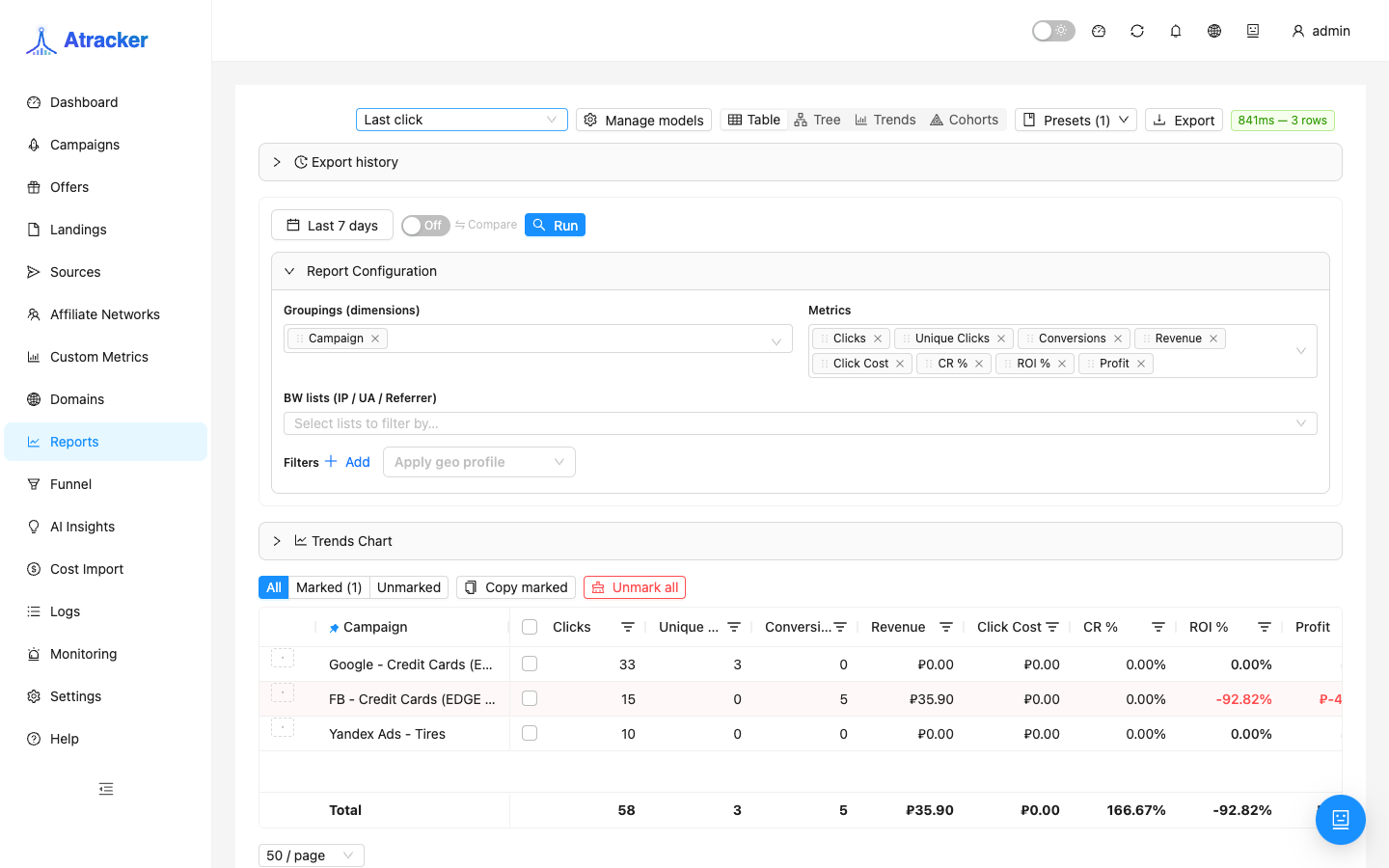
Task: Remove the ROI % metric tag
Action: pos(1062,364)
